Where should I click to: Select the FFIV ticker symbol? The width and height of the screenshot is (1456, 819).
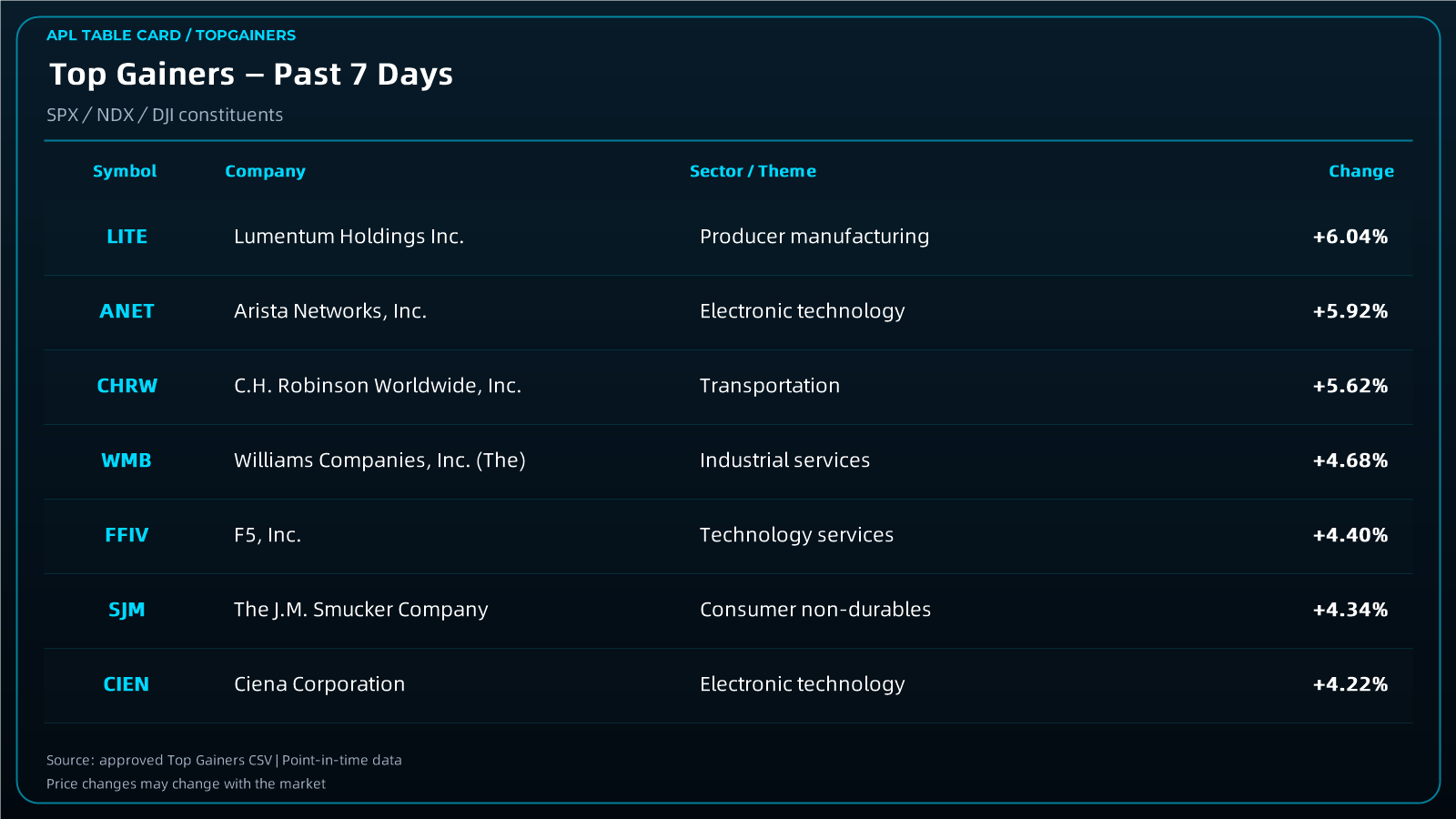[x=126, y=535]
